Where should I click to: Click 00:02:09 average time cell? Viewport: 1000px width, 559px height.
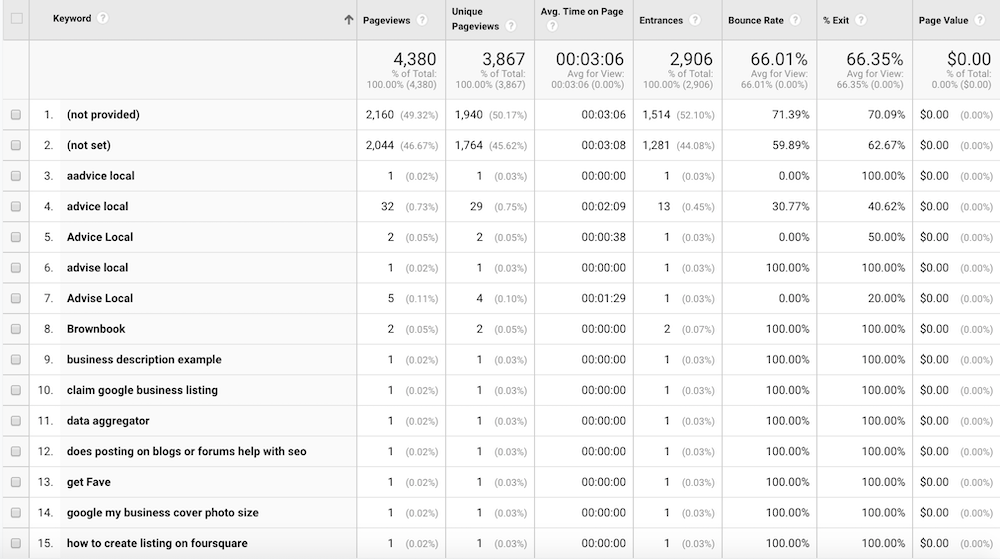tap(603, 207)
